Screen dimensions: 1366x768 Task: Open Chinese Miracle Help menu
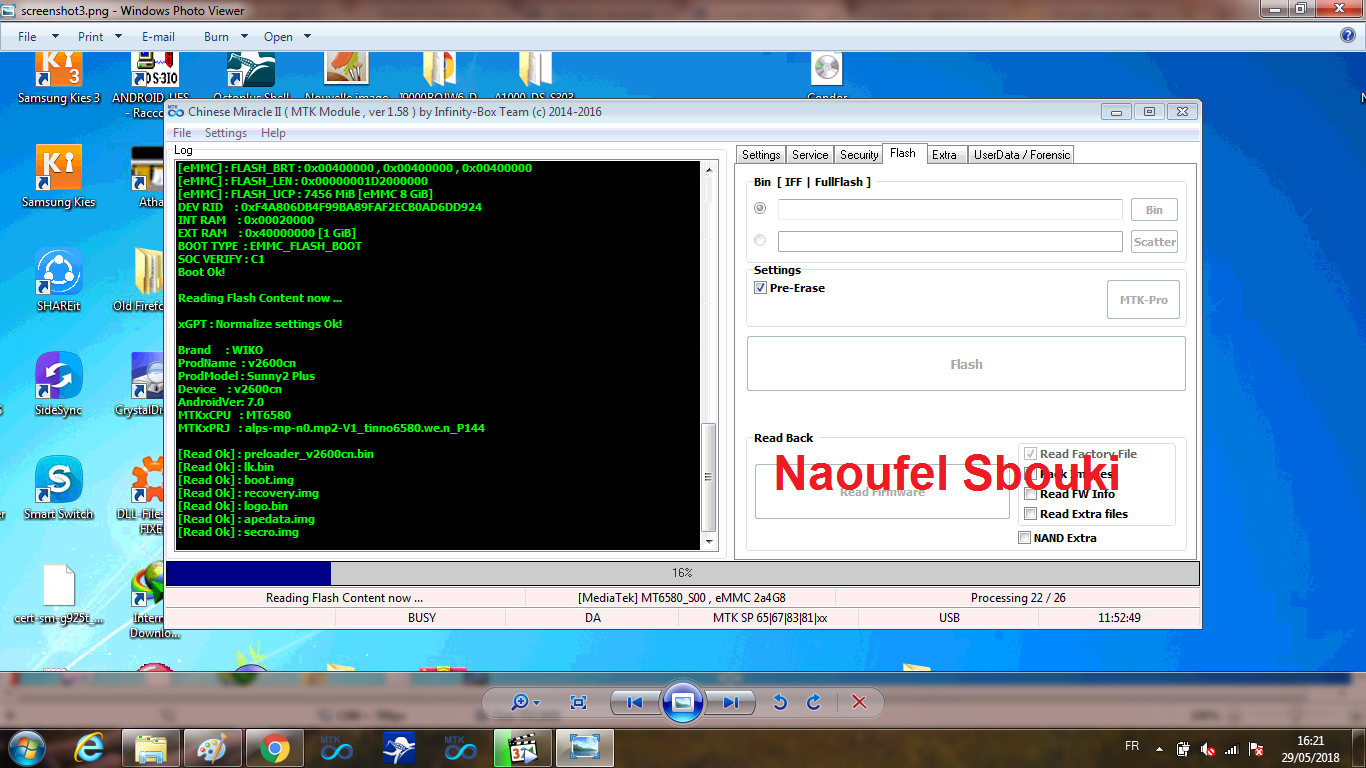273,133
